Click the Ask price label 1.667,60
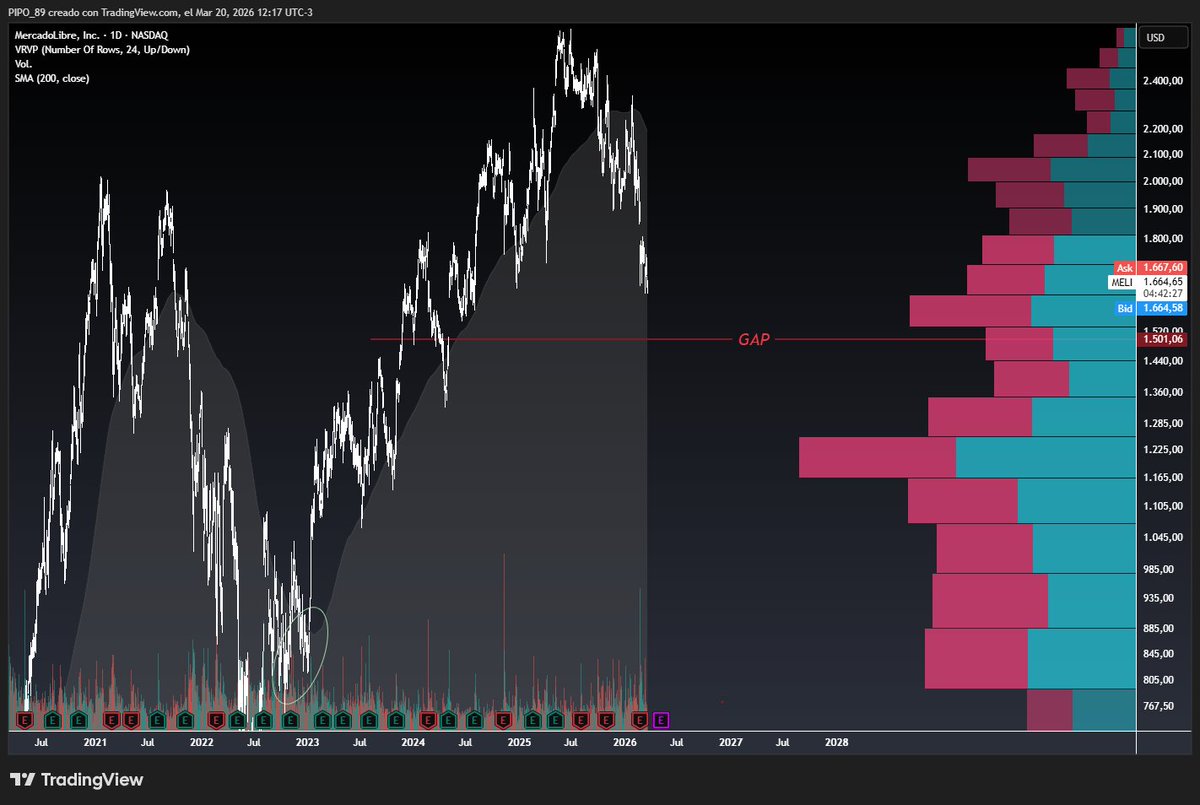This screenshot has width=1200, height=805. click(x=1163, y=268)
